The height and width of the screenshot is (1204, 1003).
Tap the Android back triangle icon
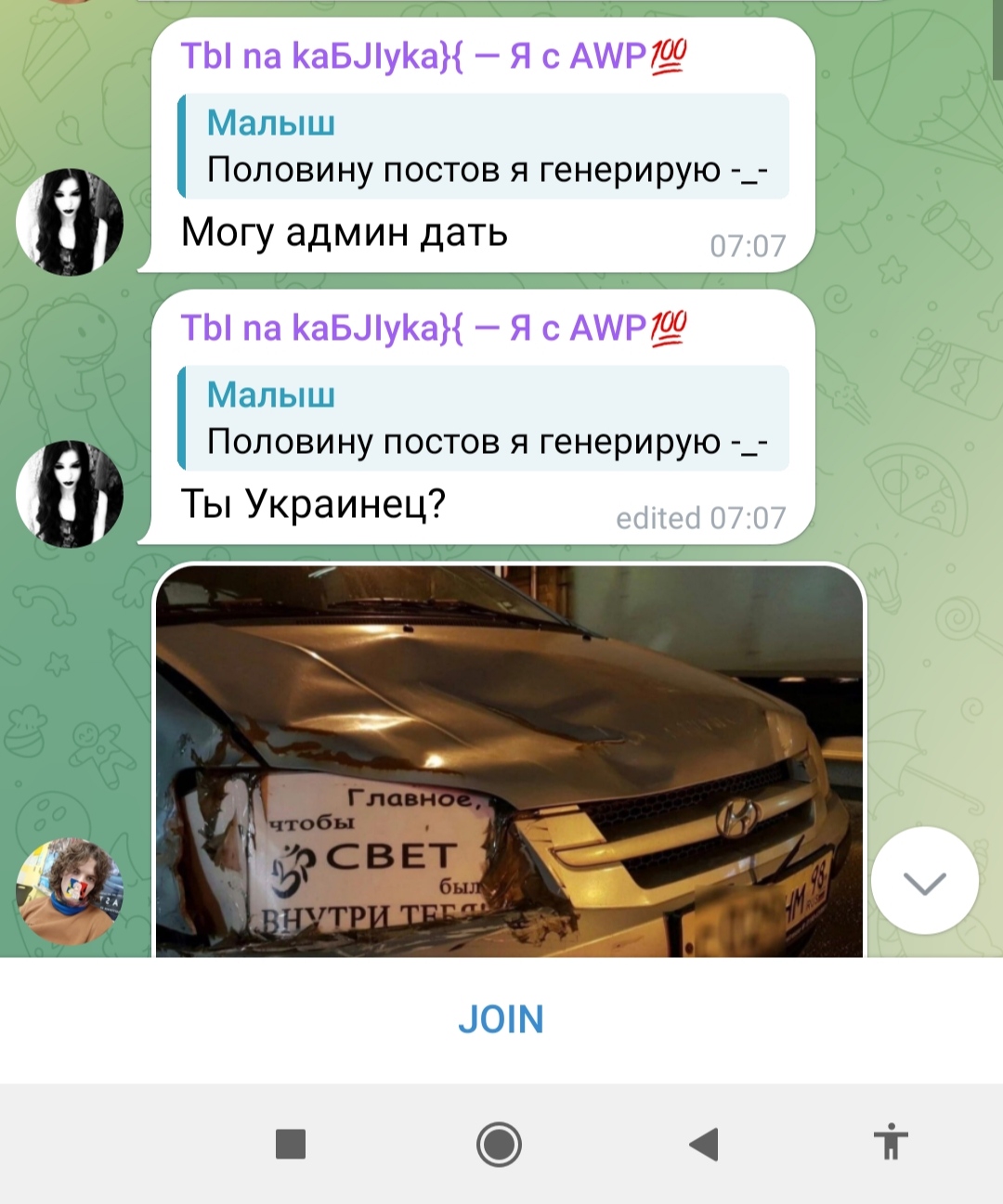pos(704,1144)
